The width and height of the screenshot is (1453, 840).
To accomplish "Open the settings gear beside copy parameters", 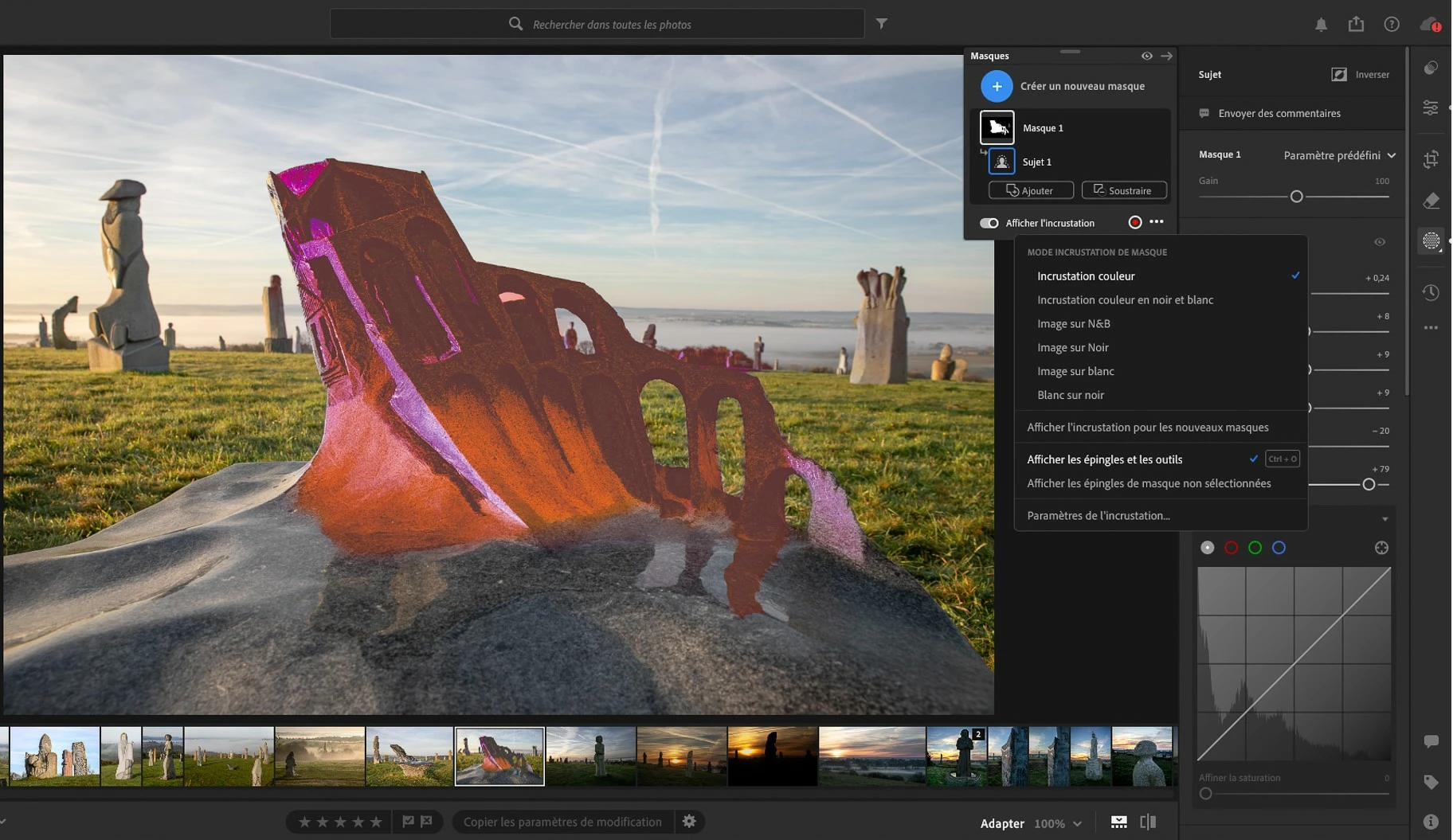I will 690,822.
